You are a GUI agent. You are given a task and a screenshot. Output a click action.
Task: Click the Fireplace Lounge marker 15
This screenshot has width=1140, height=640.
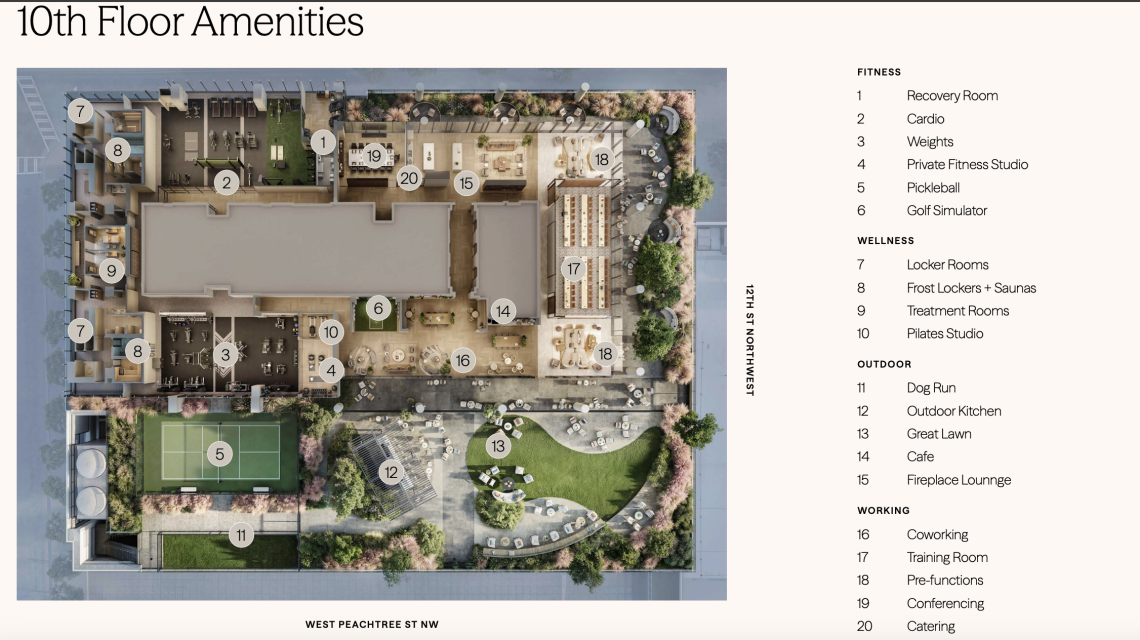coord(466,183)
